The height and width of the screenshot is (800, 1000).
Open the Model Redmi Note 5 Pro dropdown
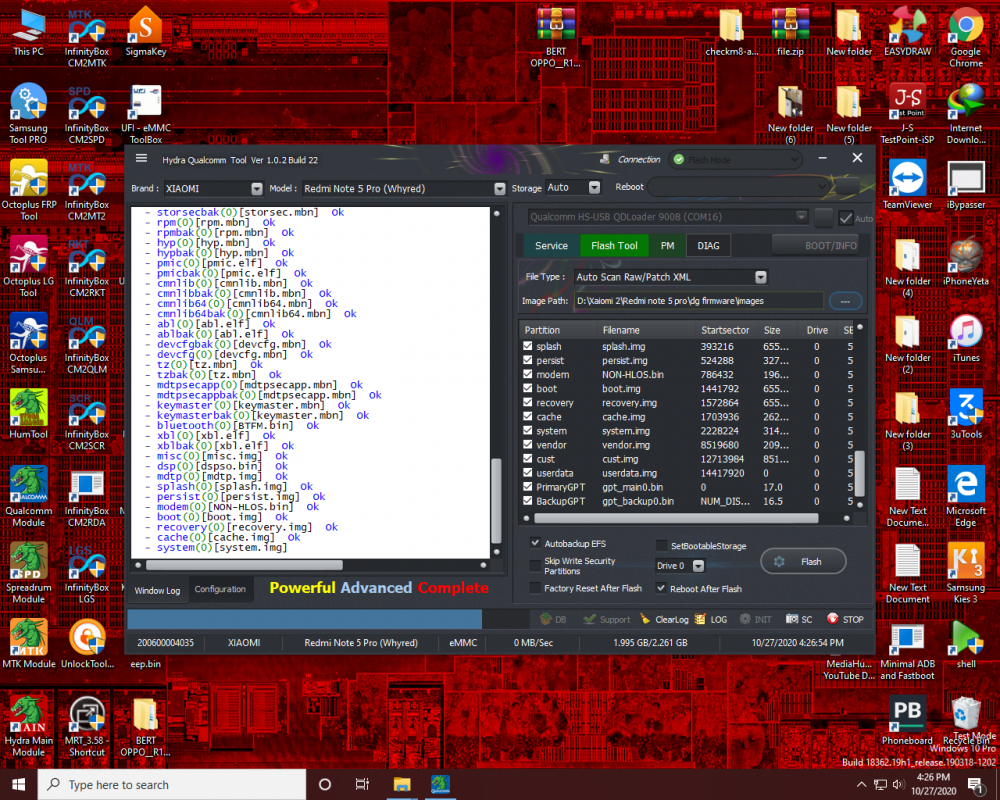[499, 189]
